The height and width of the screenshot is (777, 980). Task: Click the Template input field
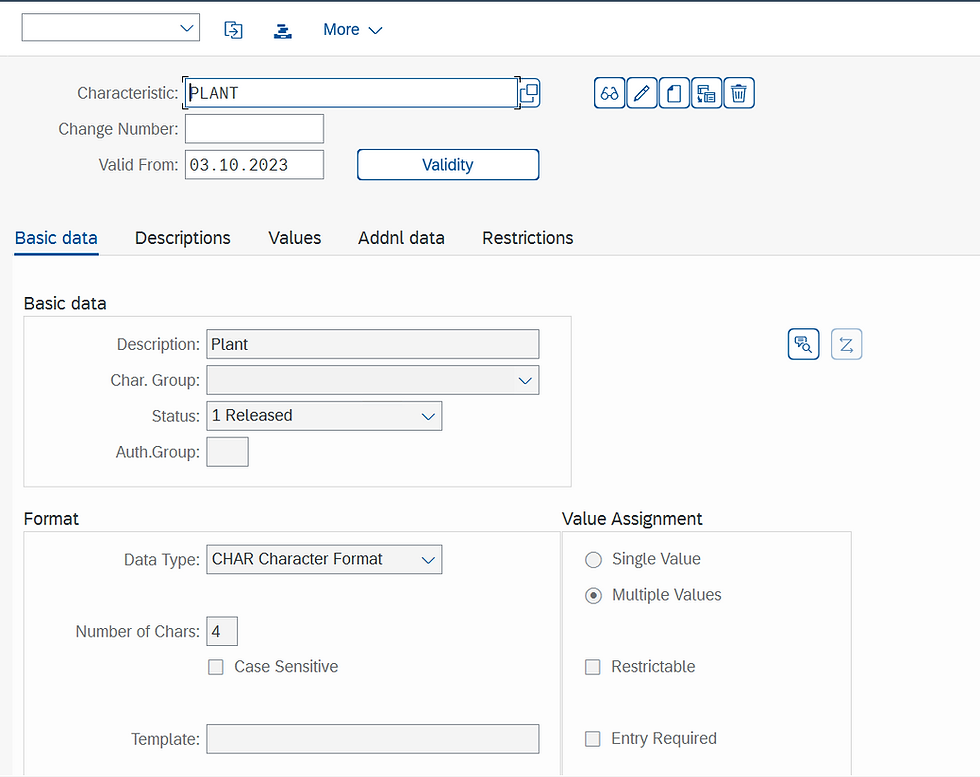(x=373, y=739)
